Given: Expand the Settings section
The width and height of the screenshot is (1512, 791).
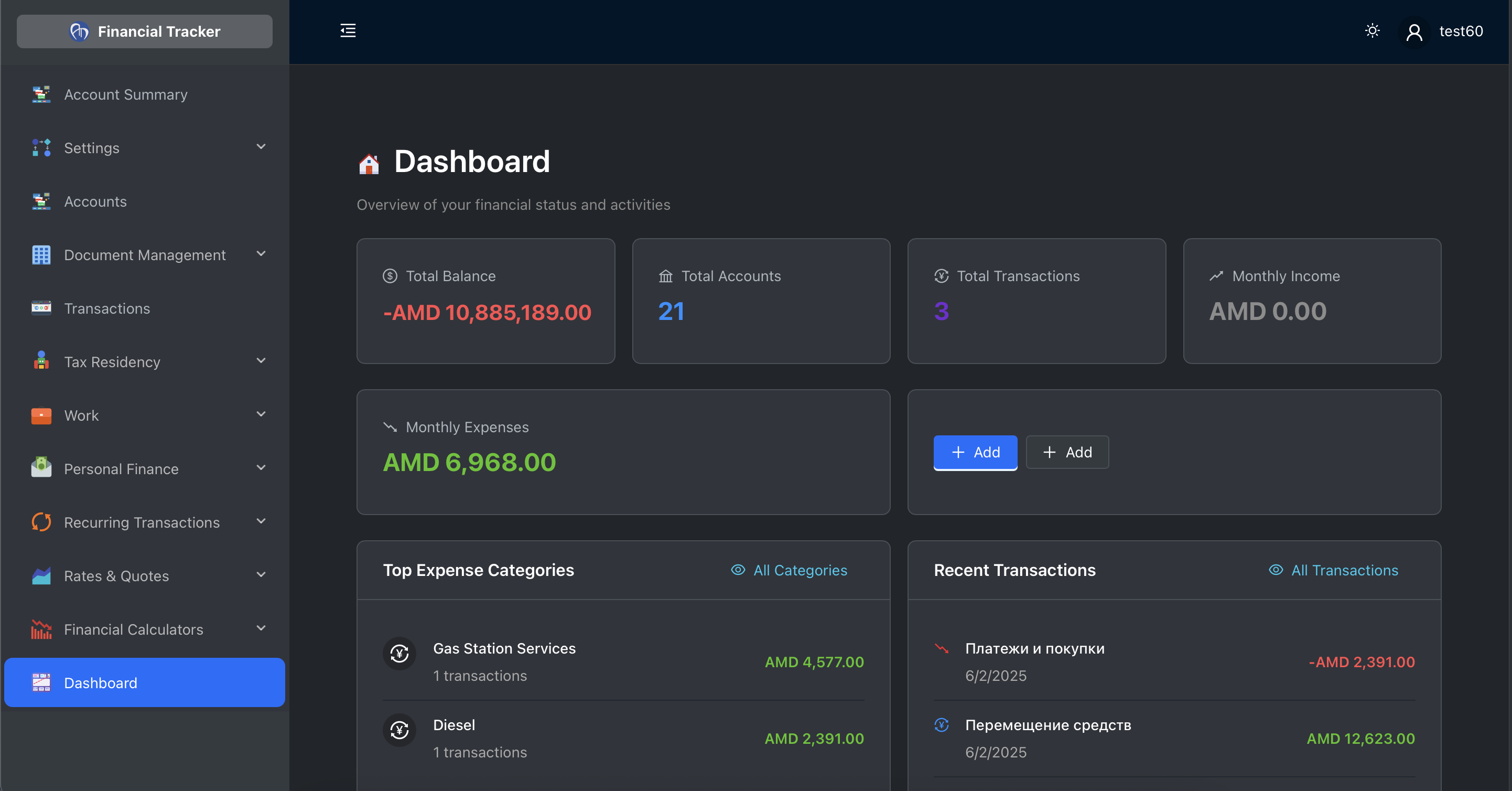Looking at the screenshot, I should click(x=261, y=147).
